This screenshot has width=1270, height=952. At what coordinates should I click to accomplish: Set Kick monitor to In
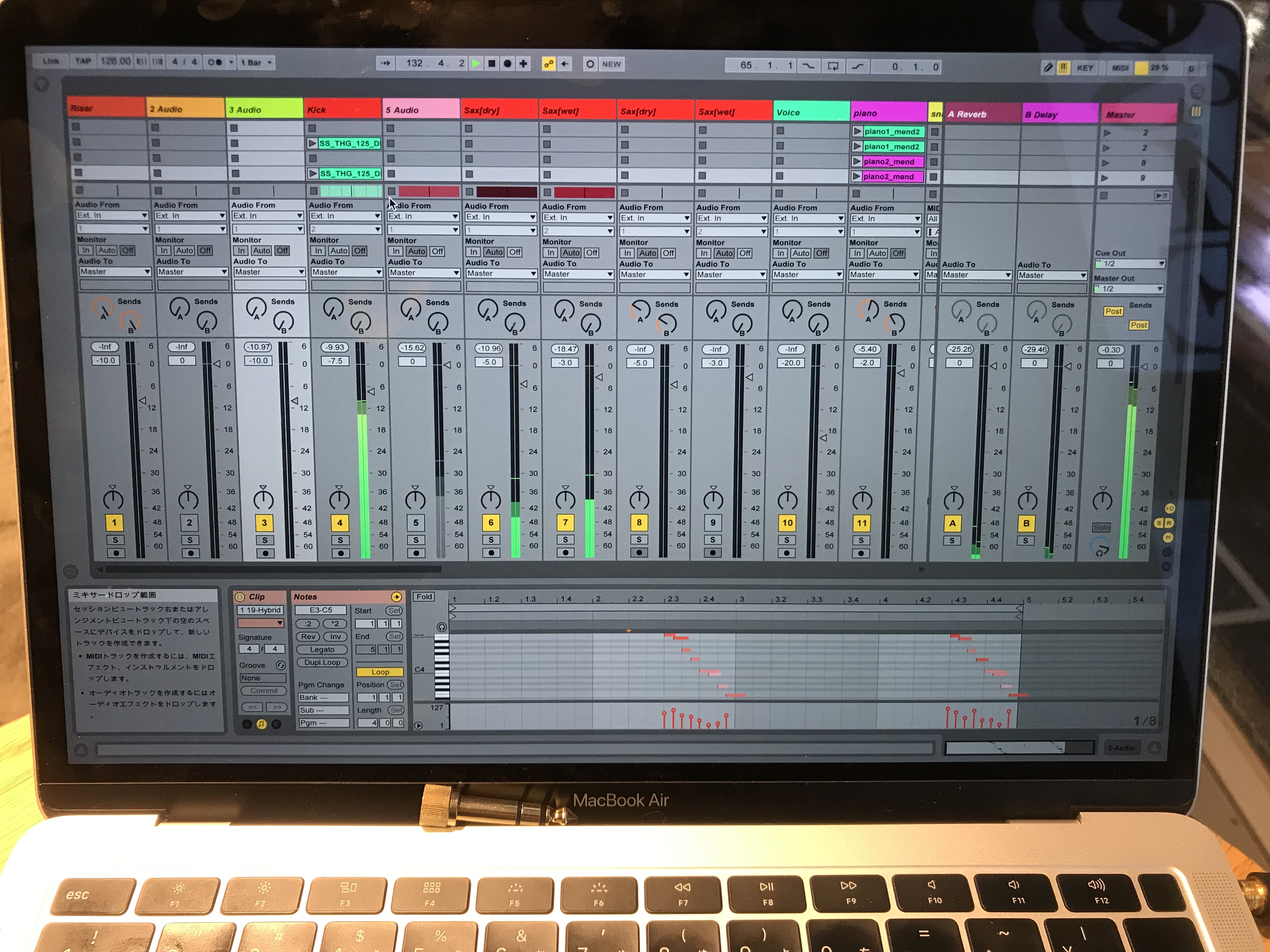pos(317,251)
